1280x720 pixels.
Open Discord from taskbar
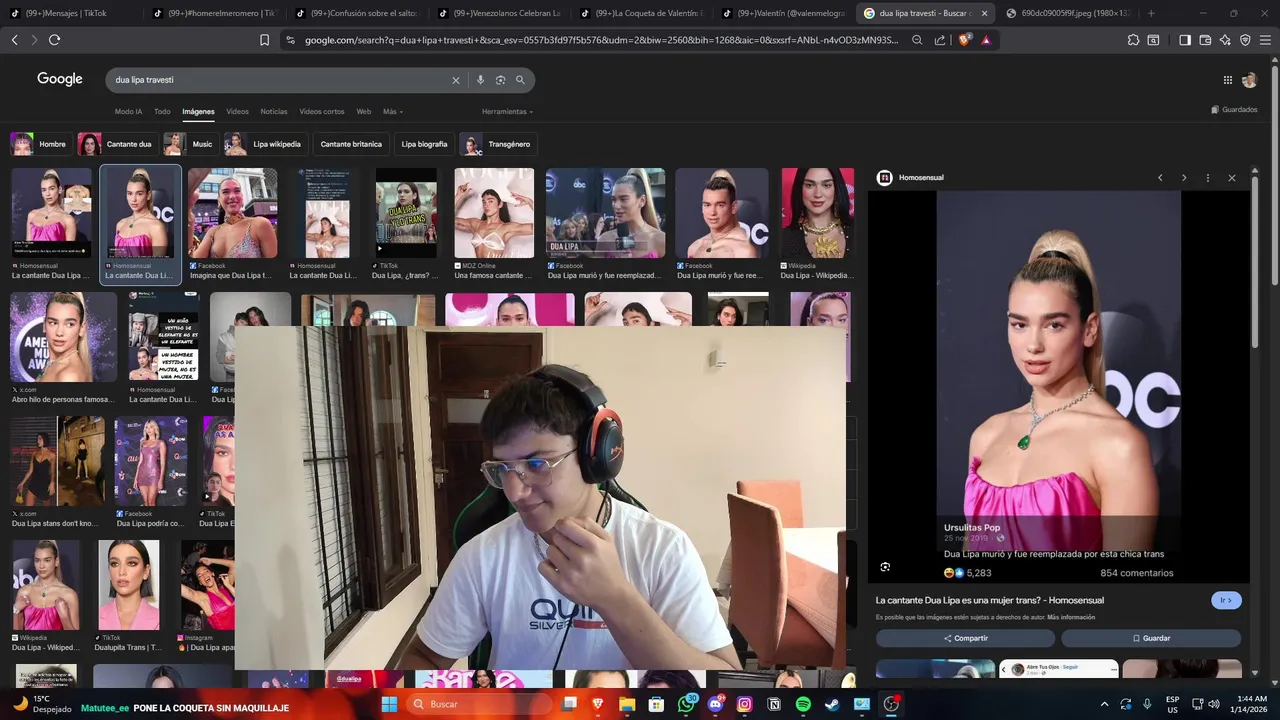click(715, 704)
